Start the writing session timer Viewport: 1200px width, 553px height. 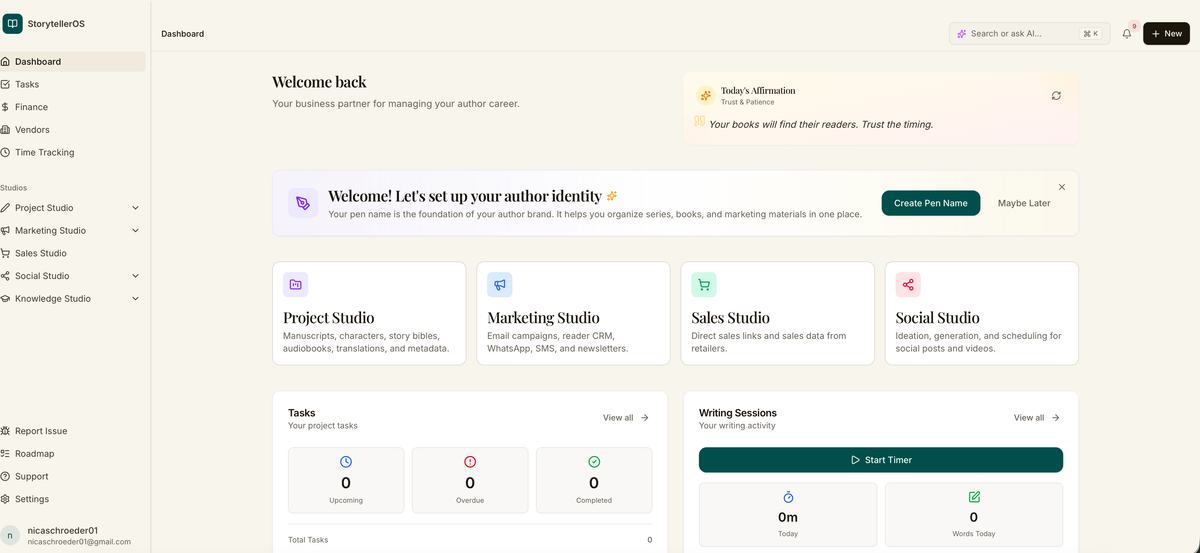[x=880, y=460]
